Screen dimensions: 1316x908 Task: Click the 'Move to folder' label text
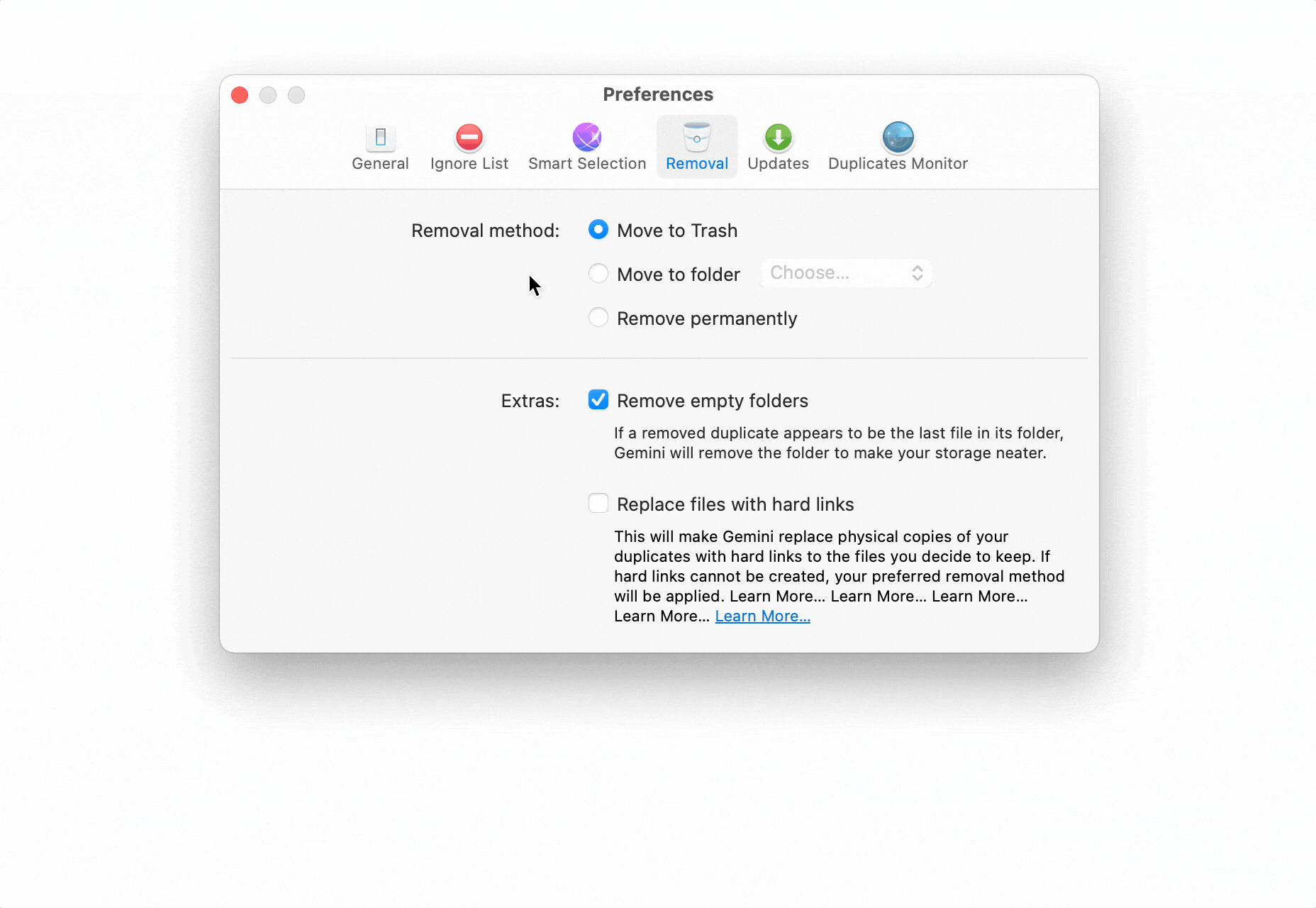pyautogui.click(x=679, y=275)
